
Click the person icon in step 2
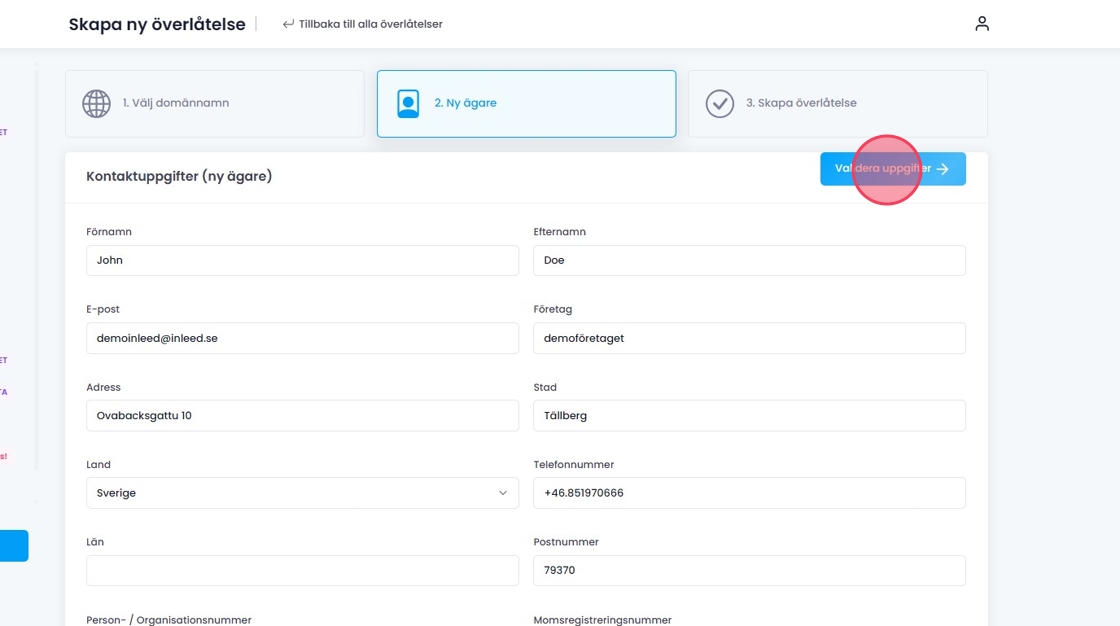(408, 104)
